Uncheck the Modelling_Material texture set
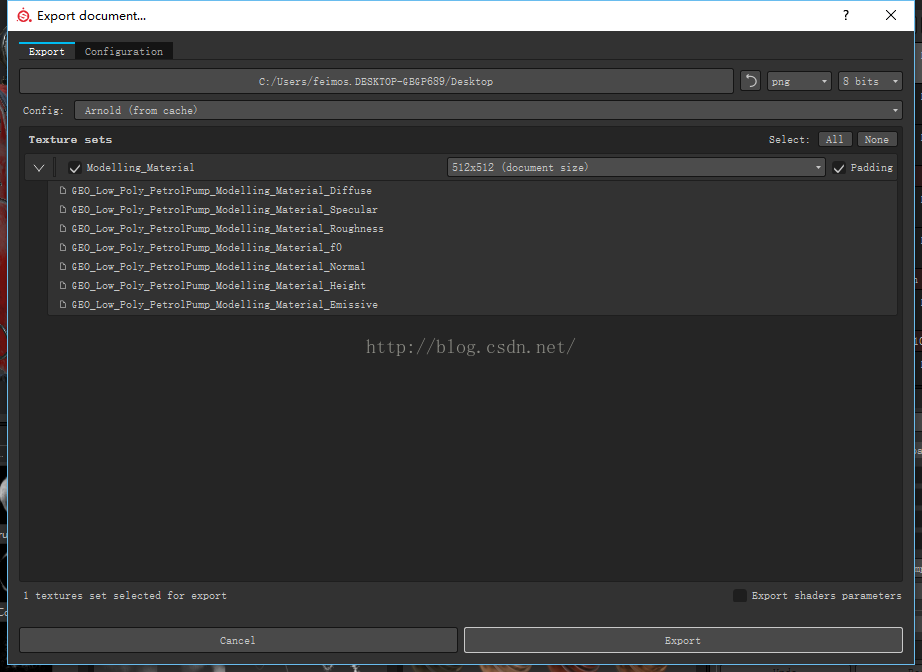 (75, 168)
